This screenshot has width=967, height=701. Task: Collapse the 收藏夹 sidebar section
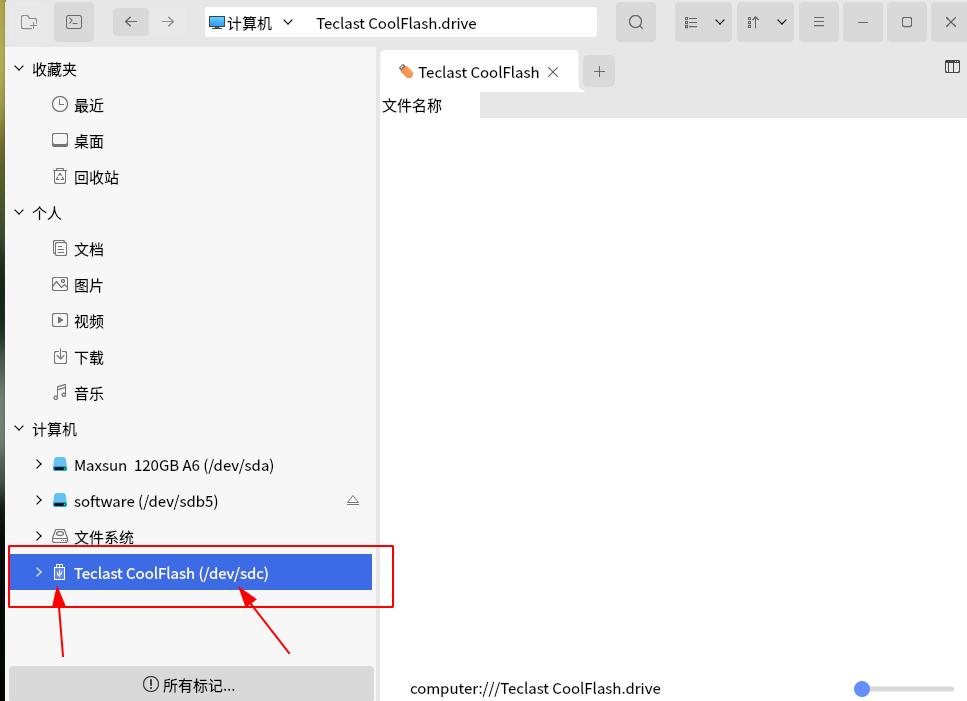(18, 68)
